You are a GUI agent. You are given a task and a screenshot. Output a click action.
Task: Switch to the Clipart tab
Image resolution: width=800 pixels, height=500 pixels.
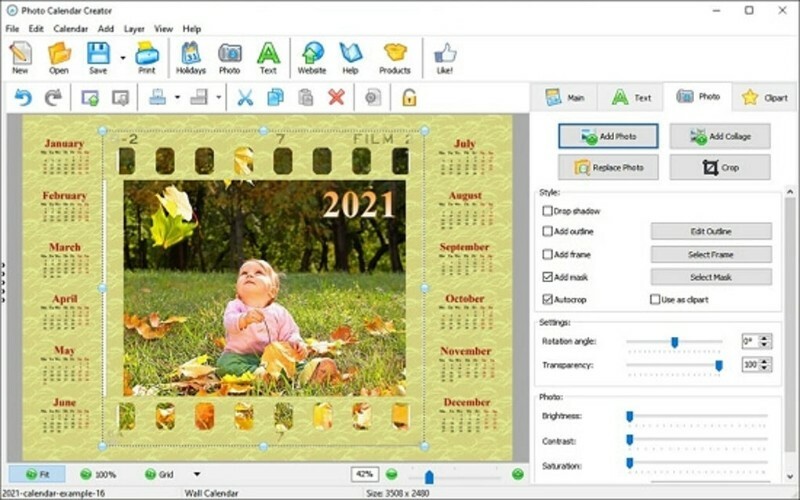click(764, 97)
